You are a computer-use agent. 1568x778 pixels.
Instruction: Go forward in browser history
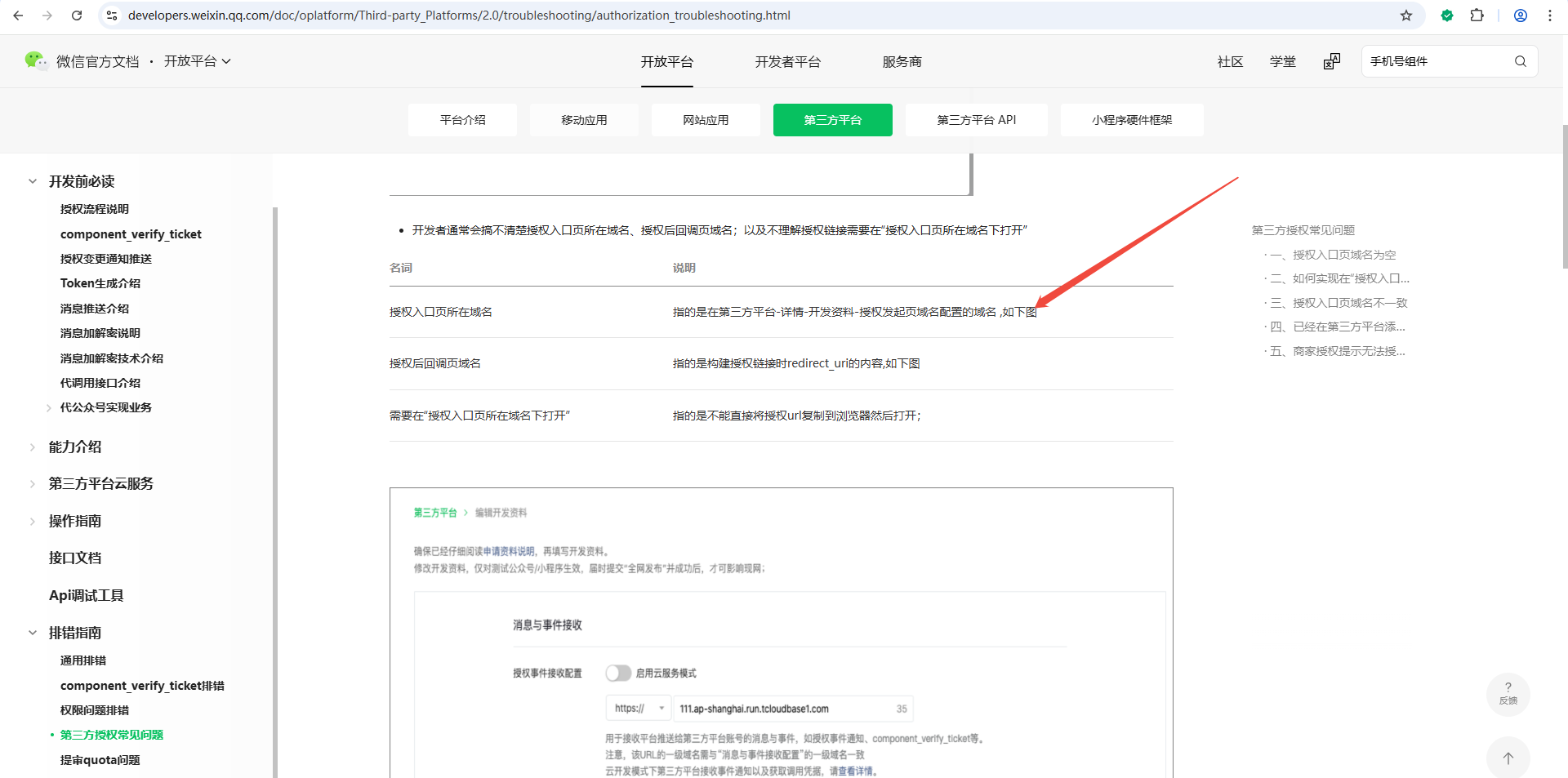pos(47,16)
